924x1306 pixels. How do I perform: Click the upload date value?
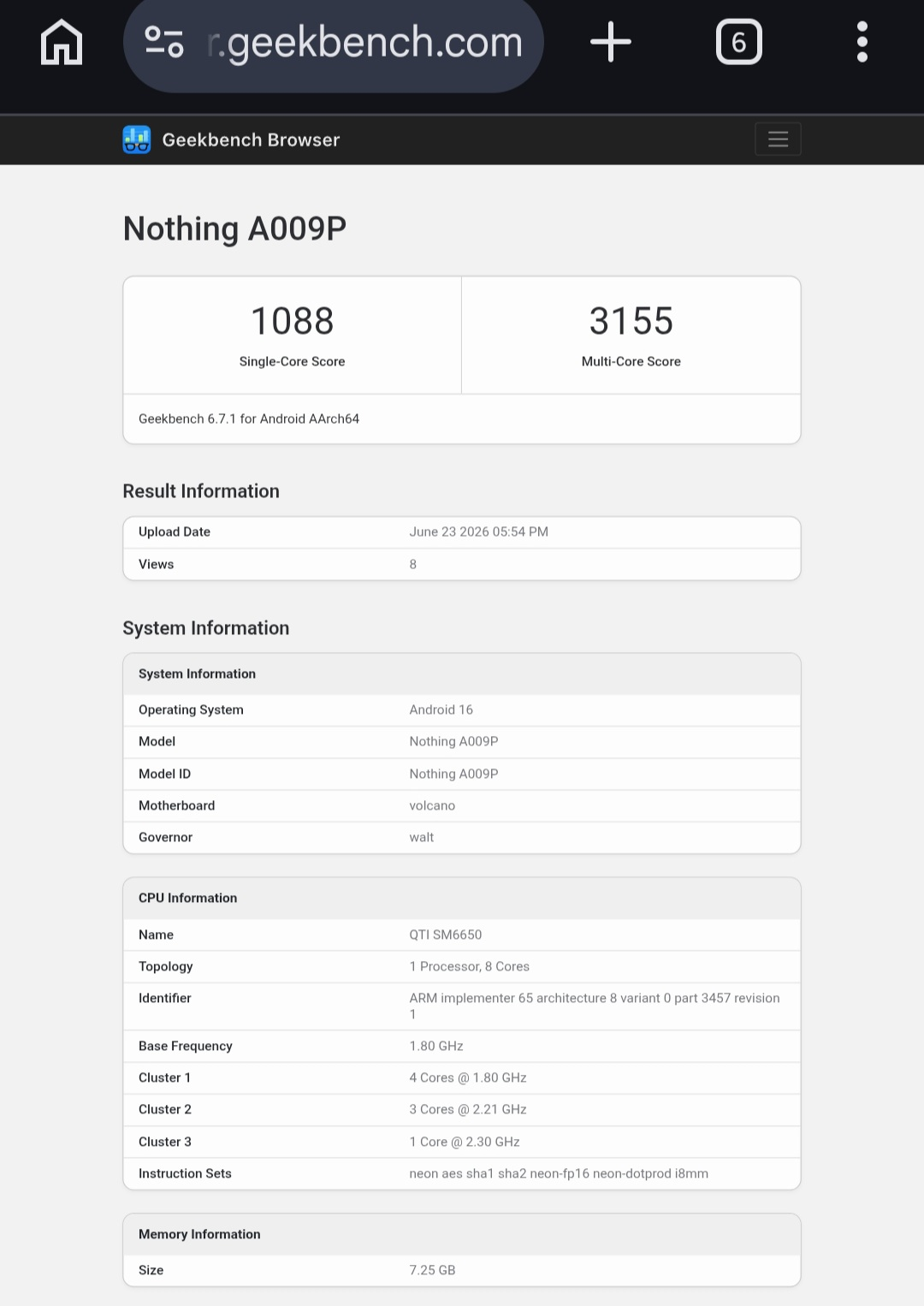tap(478, 531)
